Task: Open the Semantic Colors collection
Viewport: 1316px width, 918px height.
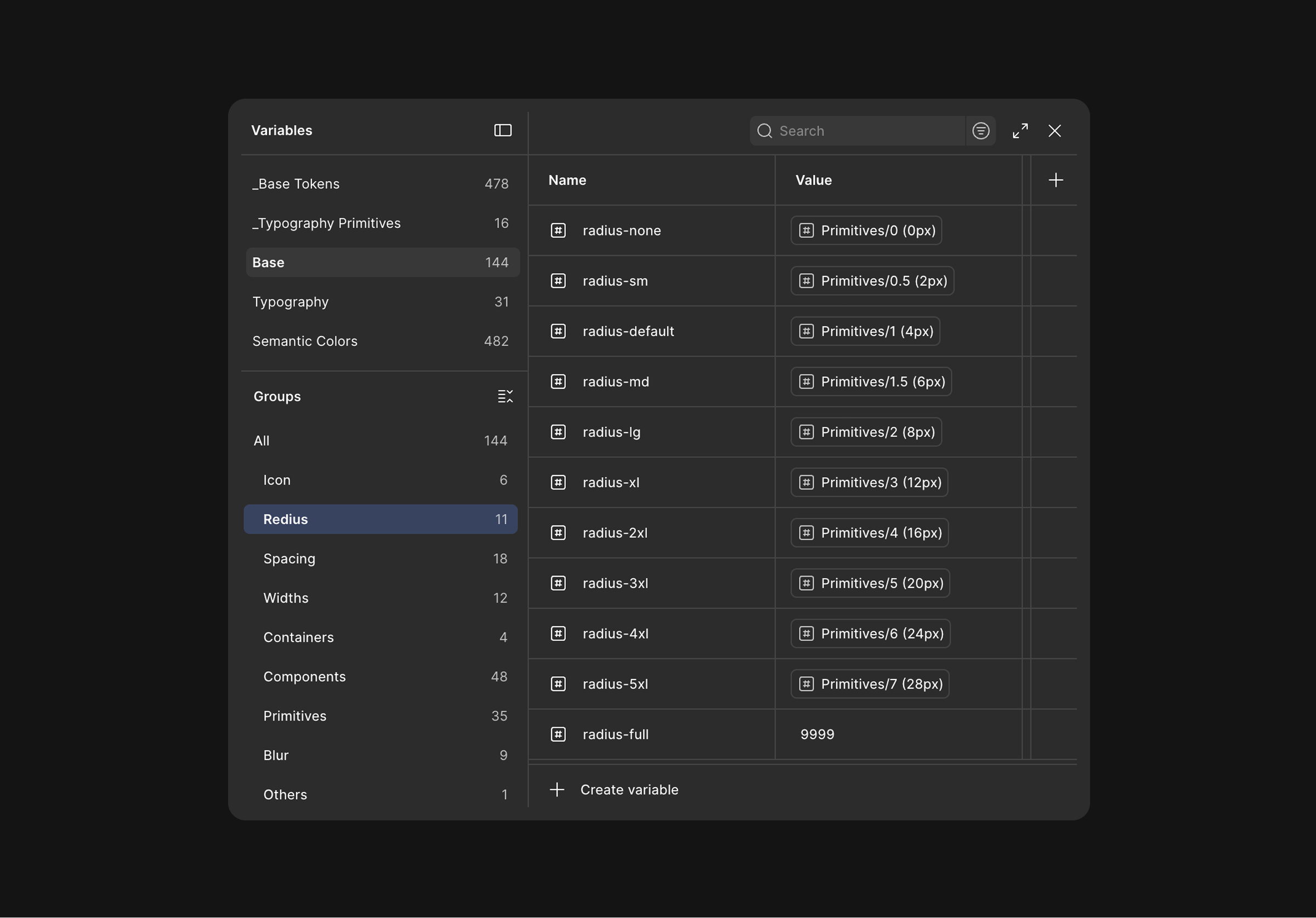Action: (x=382, y=341)
